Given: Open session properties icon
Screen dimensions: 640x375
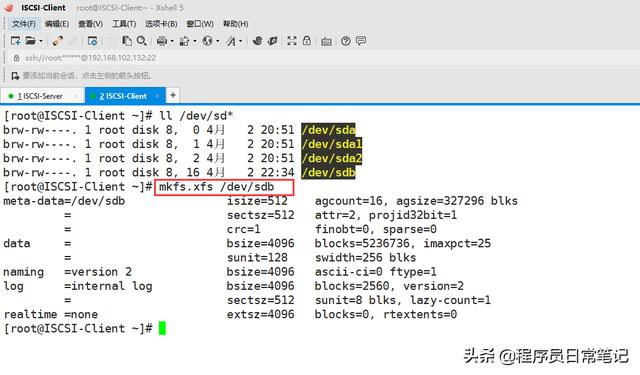Looking at the screenshot, I should (92, 41).
